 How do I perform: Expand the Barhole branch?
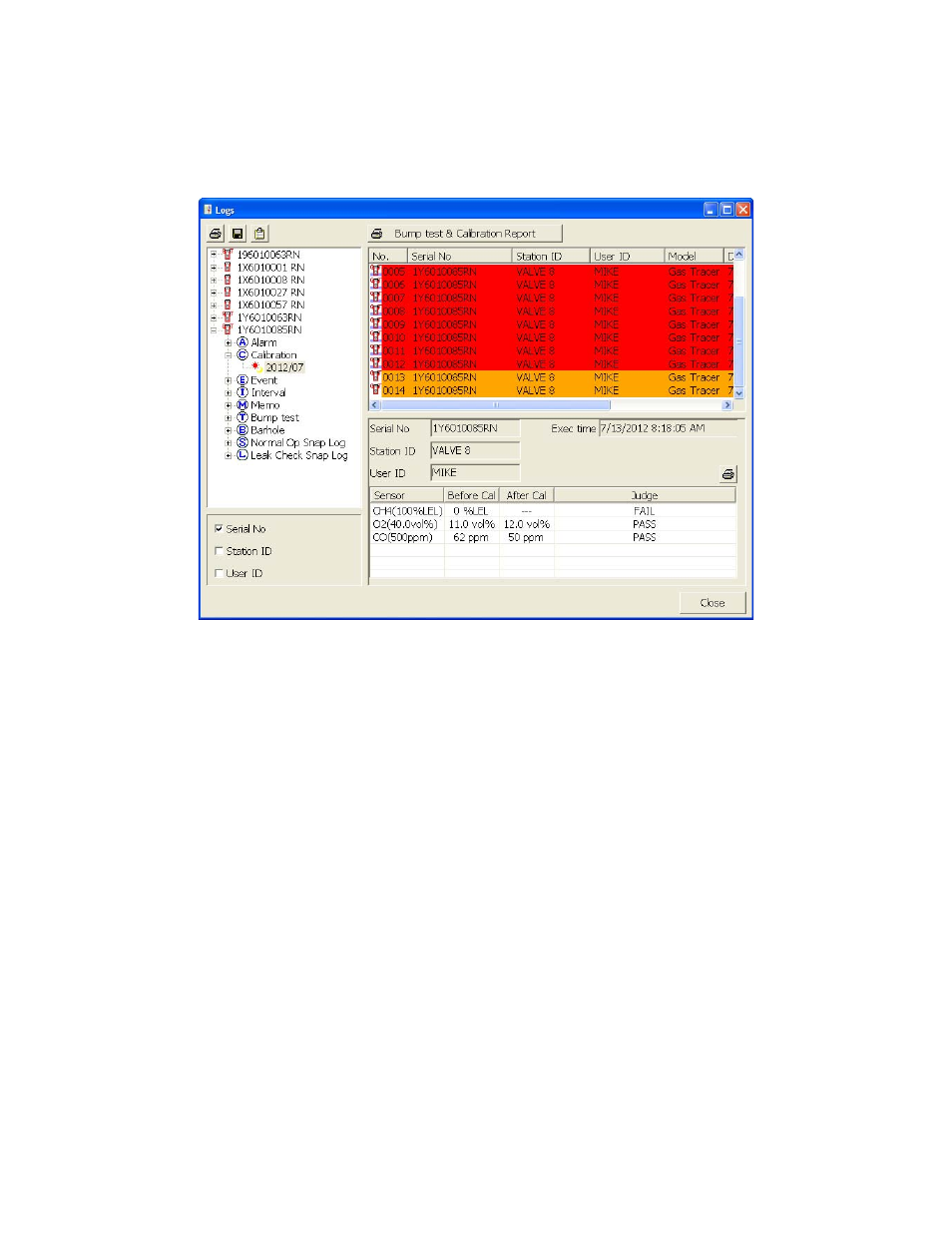pos(229,430)
